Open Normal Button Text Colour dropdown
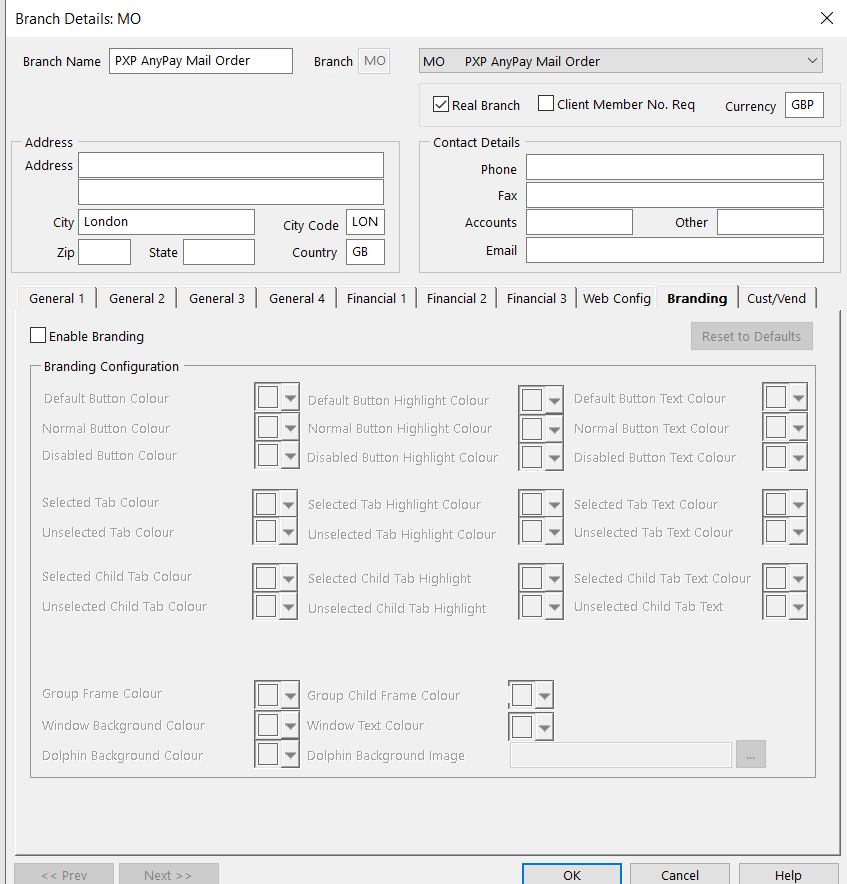Screen dimensions: 847x884 [798, 427]
